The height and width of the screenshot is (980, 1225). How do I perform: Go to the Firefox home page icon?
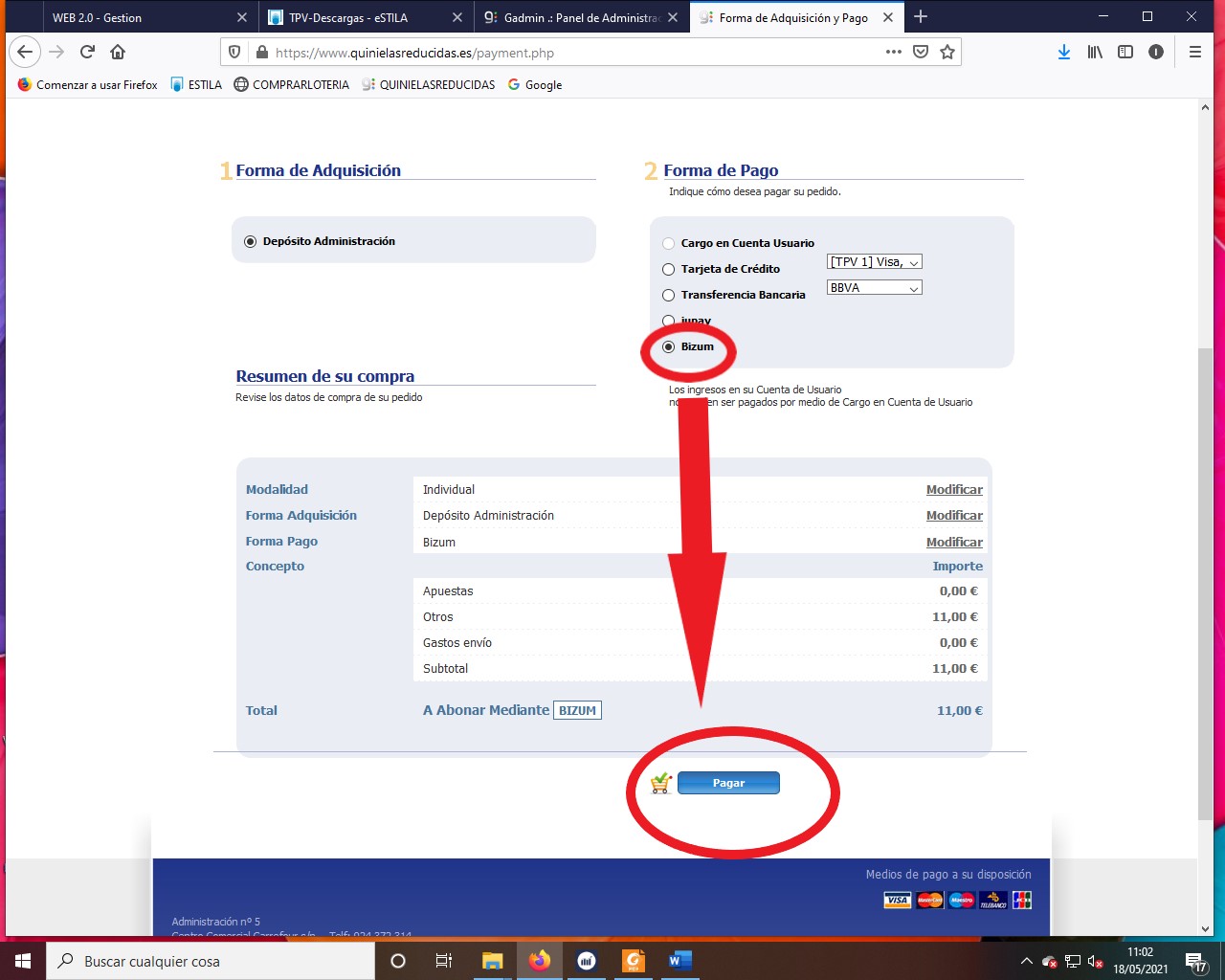118,52
